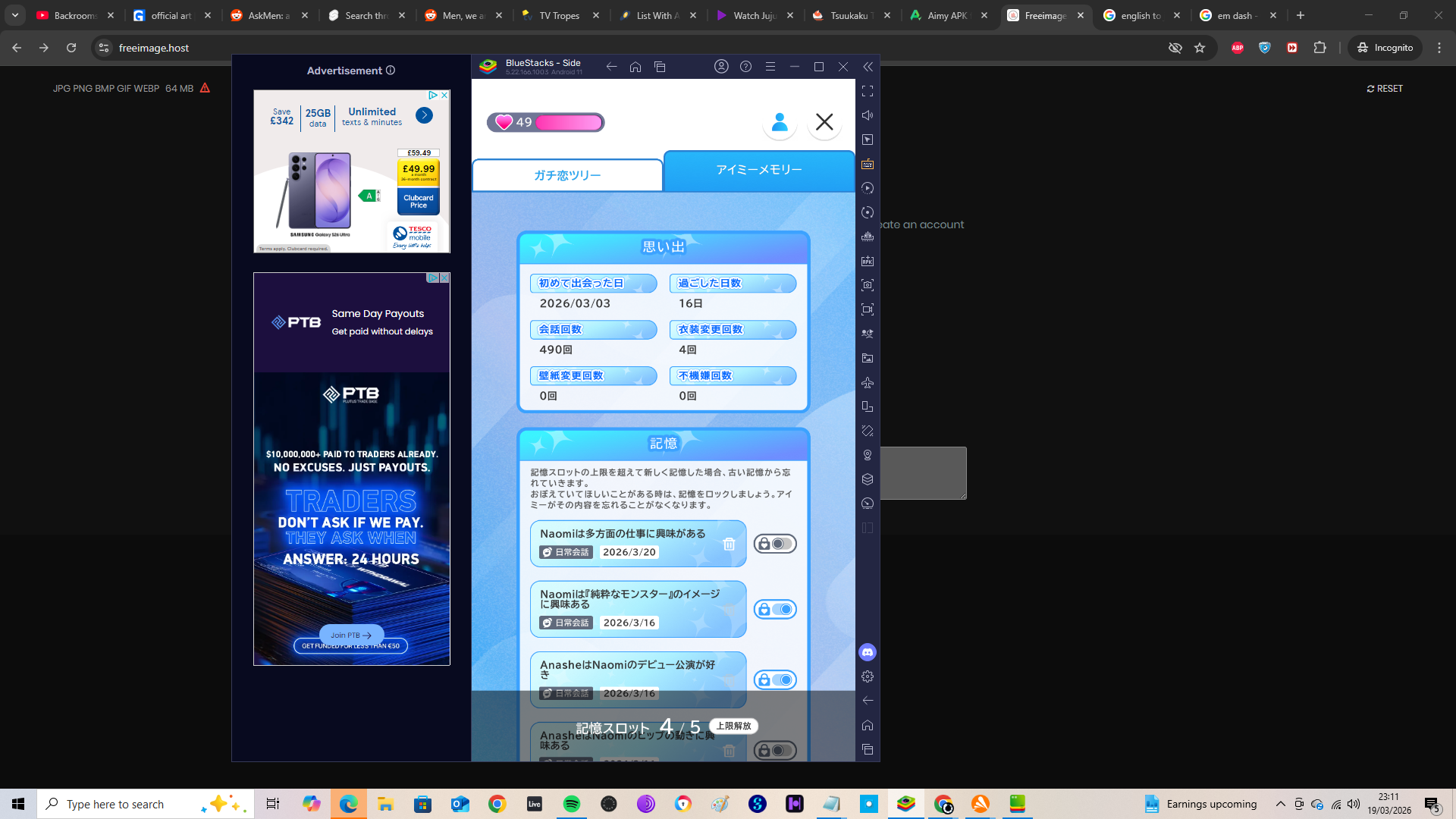Click the BlueStacks fullscreen icon
Screen dimensions: 1456x819
pos(868,91)
